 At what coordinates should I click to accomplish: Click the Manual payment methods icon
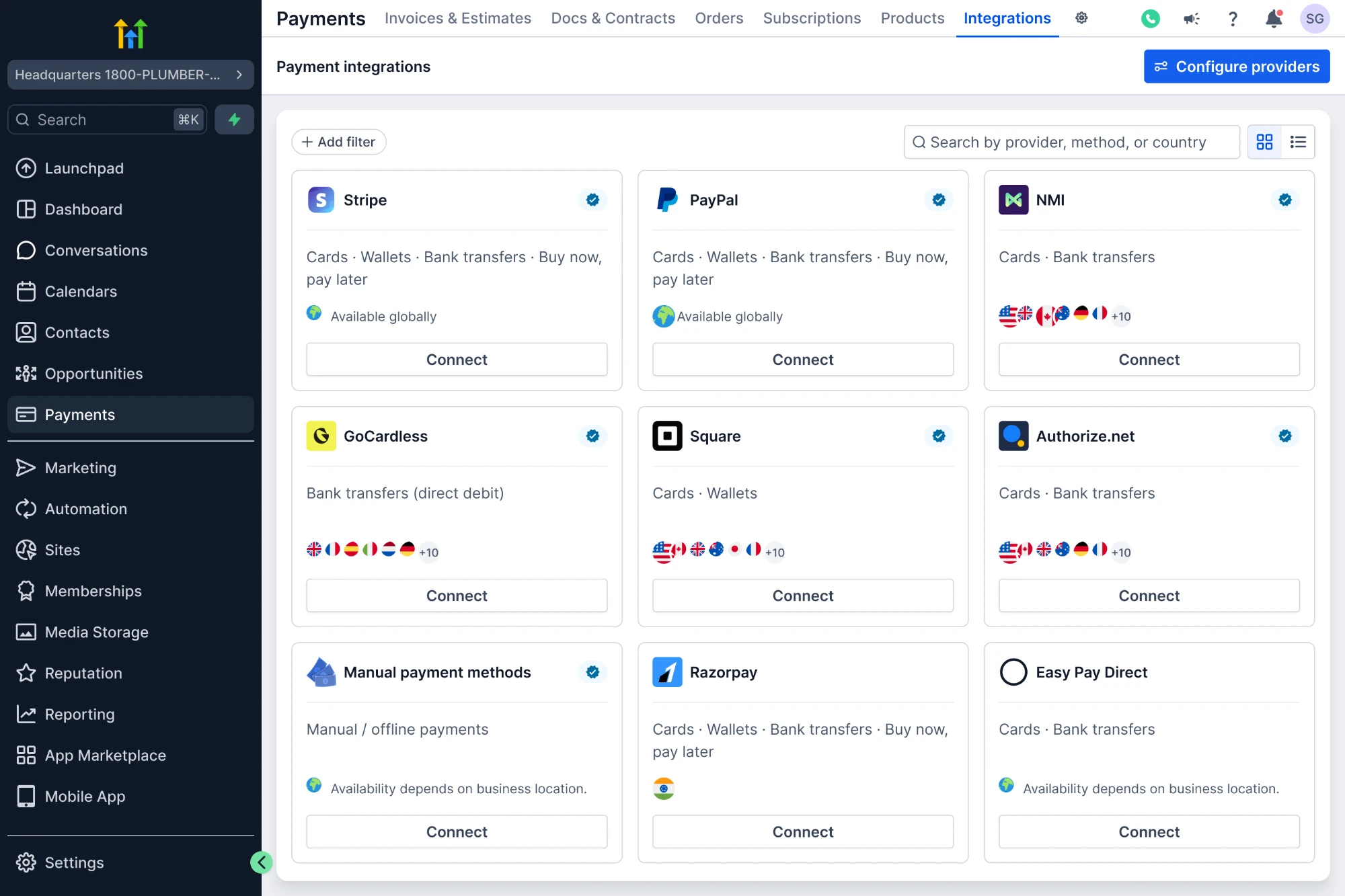point(321,671)
